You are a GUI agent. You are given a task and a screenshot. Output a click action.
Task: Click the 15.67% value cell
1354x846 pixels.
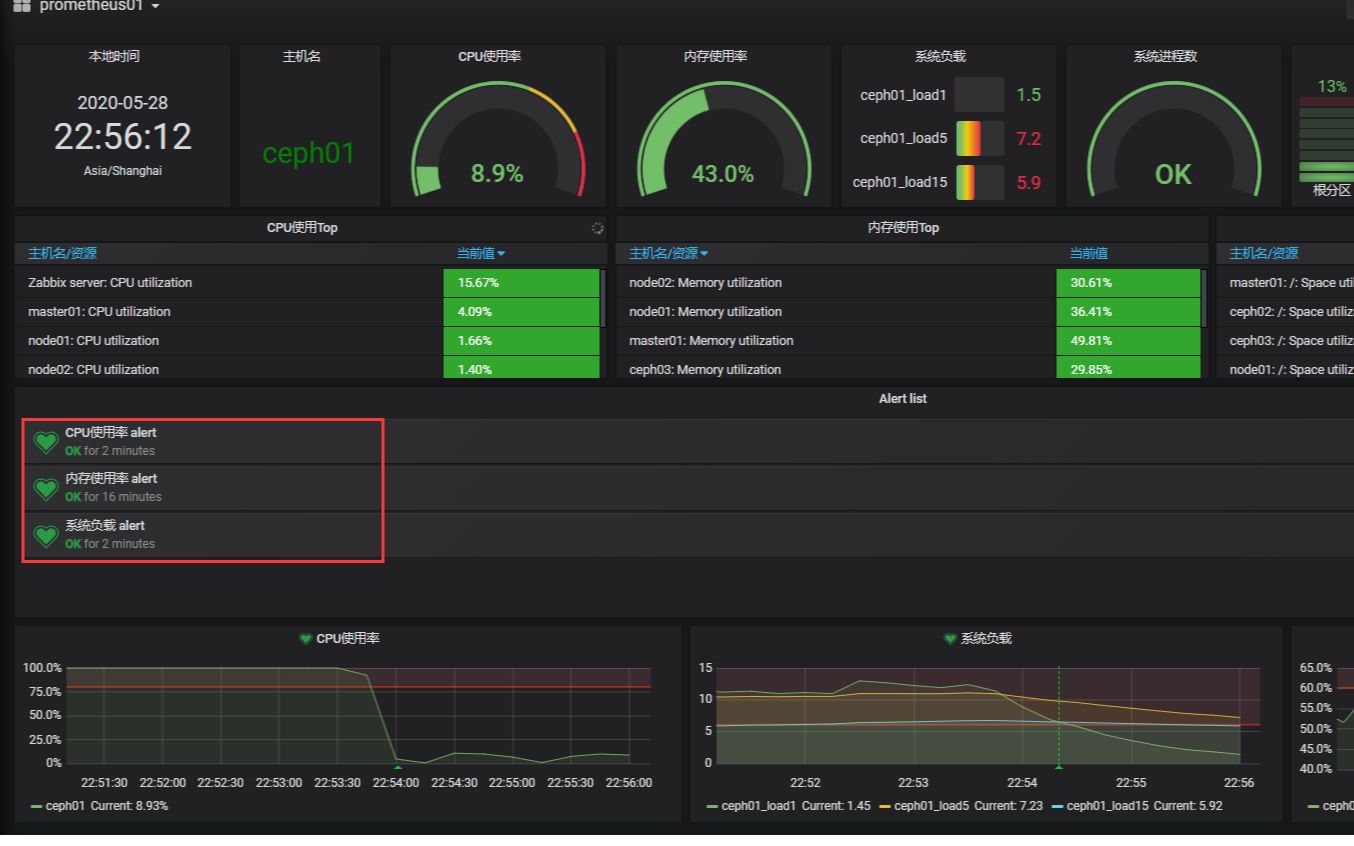point(521,283)
